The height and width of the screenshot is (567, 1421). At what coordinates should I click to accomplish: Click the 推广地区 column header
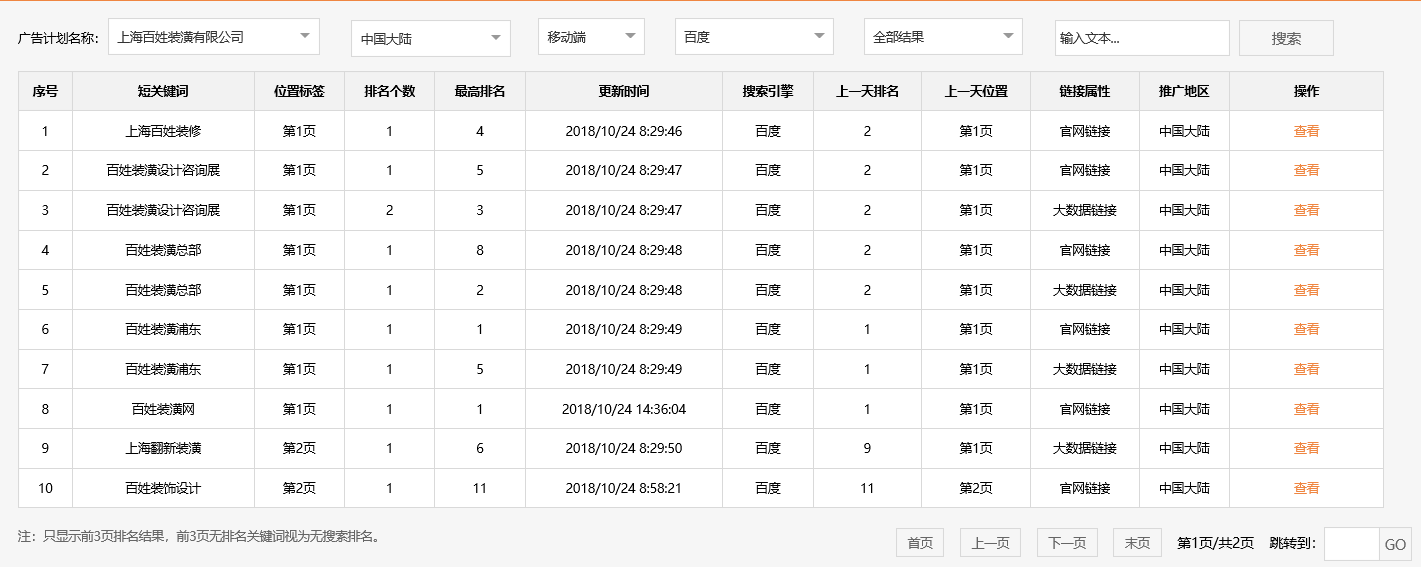pyautogui.click(x=1184, y=91)
